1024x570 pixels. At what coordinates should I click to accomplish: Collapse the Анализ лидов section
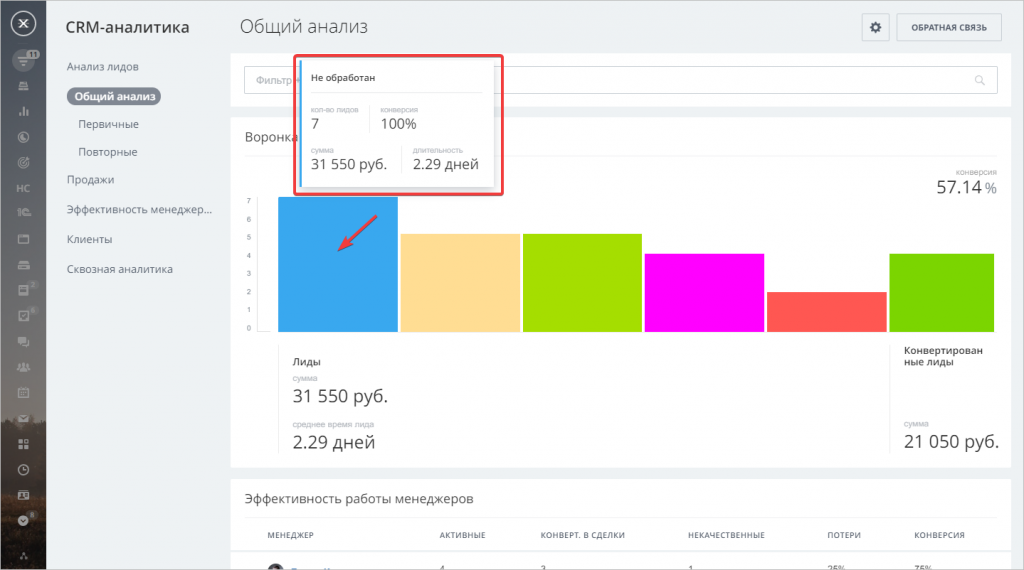[102, 67]
